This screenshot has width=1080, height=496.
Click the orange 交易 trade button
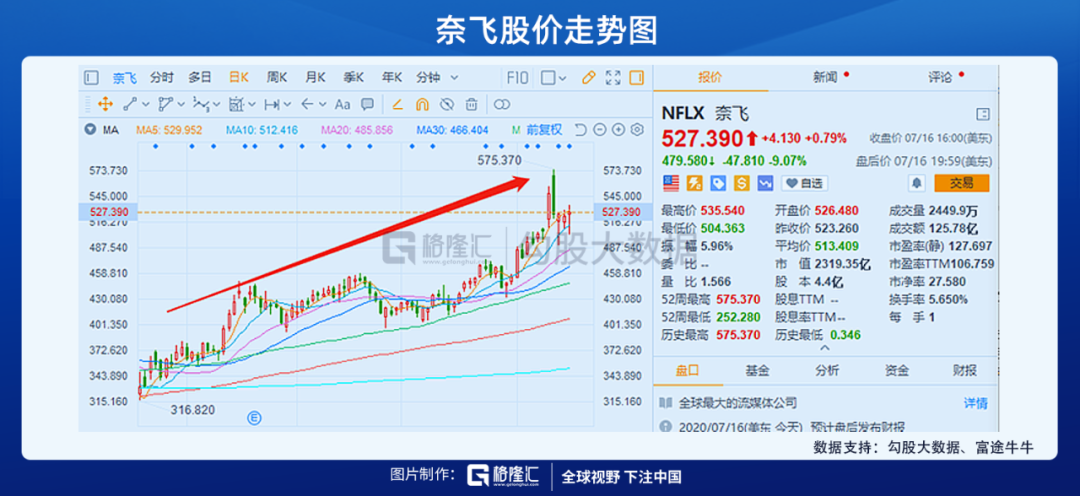[962, 183]
